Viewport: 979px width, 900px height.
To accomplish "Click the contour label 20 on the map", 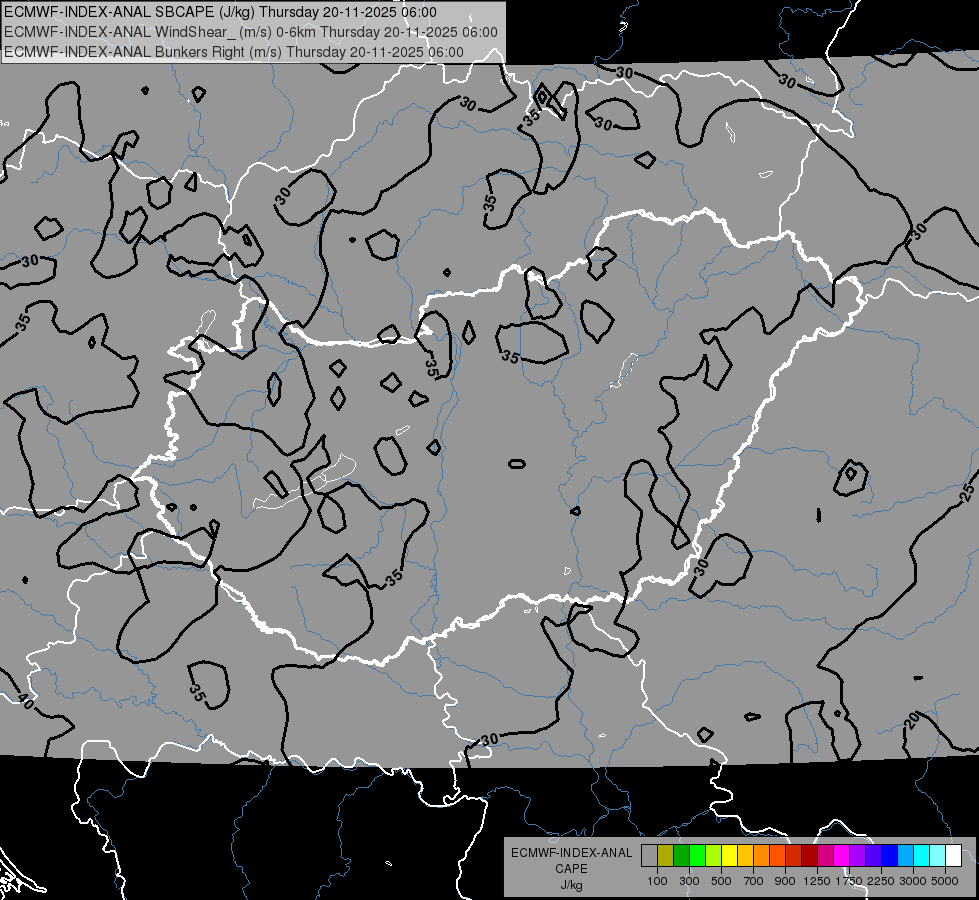I will coord(912,721).
